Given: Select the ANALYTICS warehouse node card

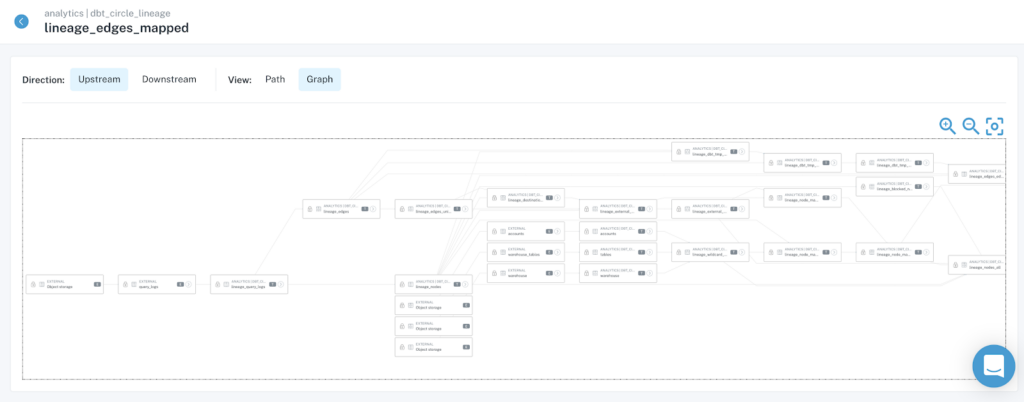Looking at the screenshot, I should pos(618,273).
